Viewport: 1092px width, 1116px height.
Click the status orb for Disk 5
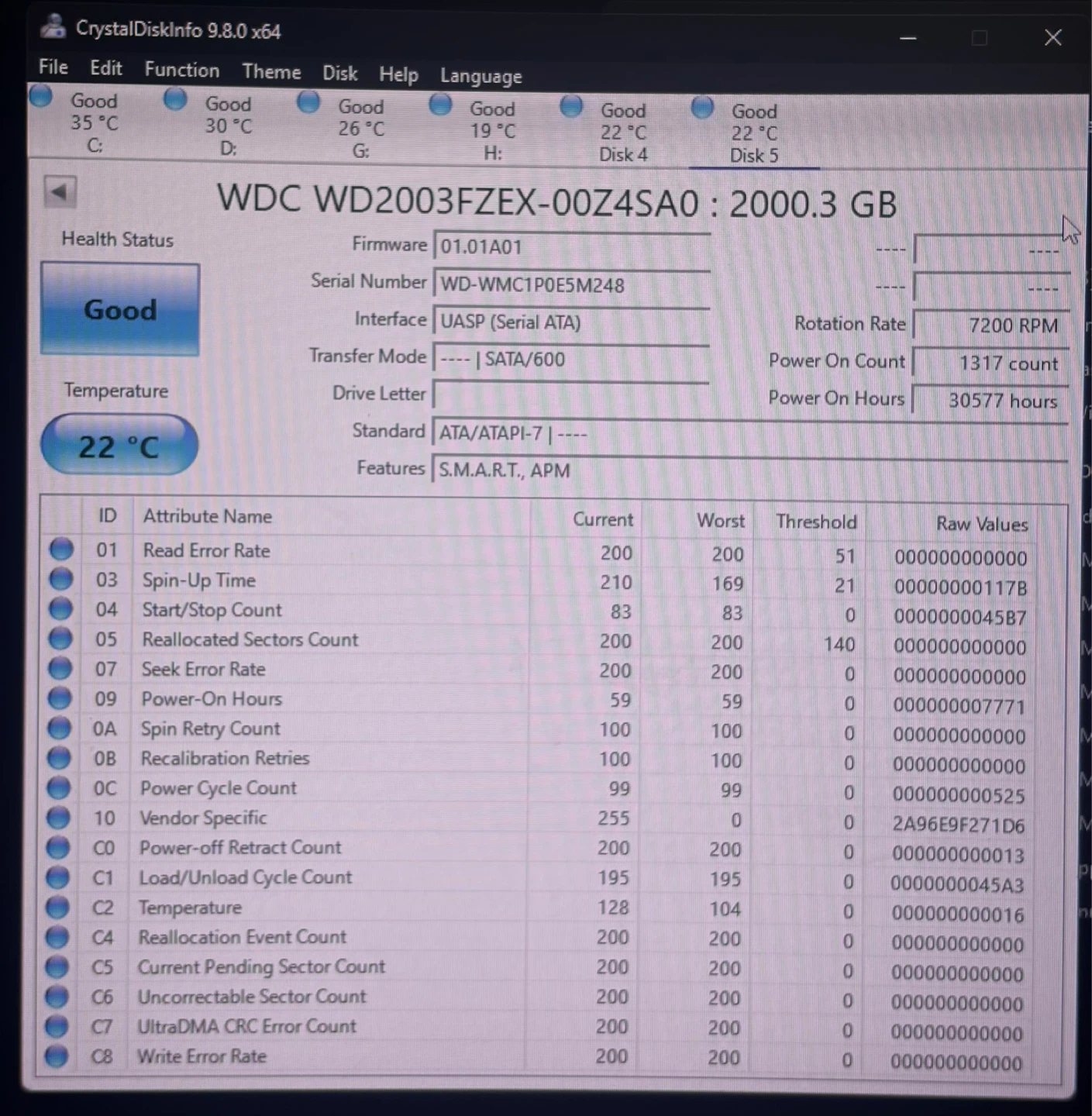point(702,107)
